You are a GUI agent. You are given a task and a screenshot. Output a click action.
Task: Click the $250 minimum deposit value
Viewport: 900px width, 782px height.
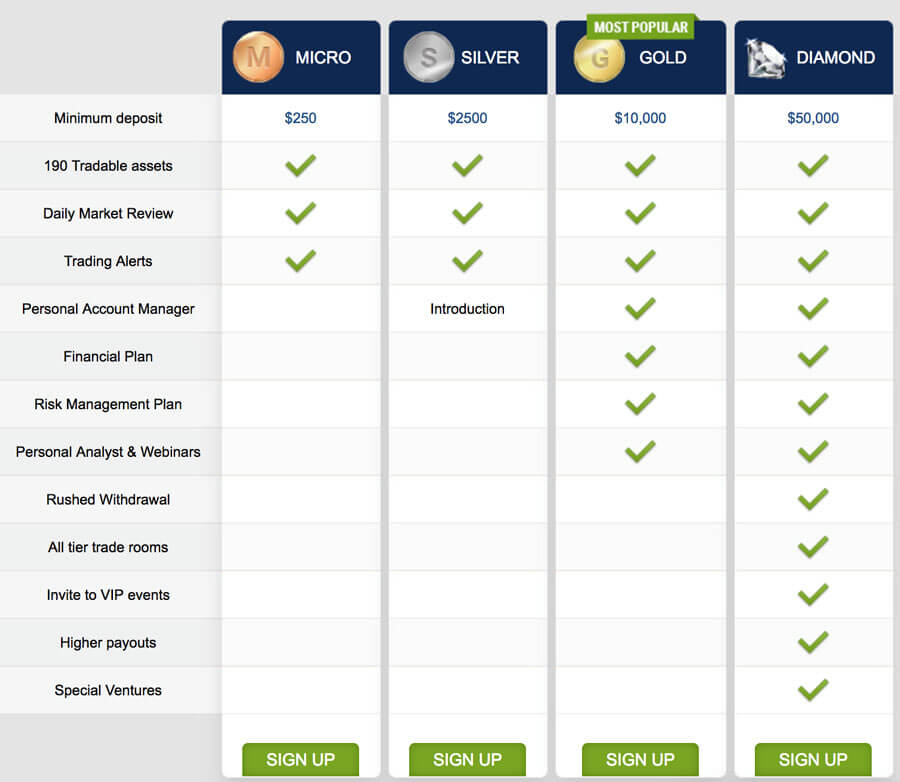coord(300,118)
